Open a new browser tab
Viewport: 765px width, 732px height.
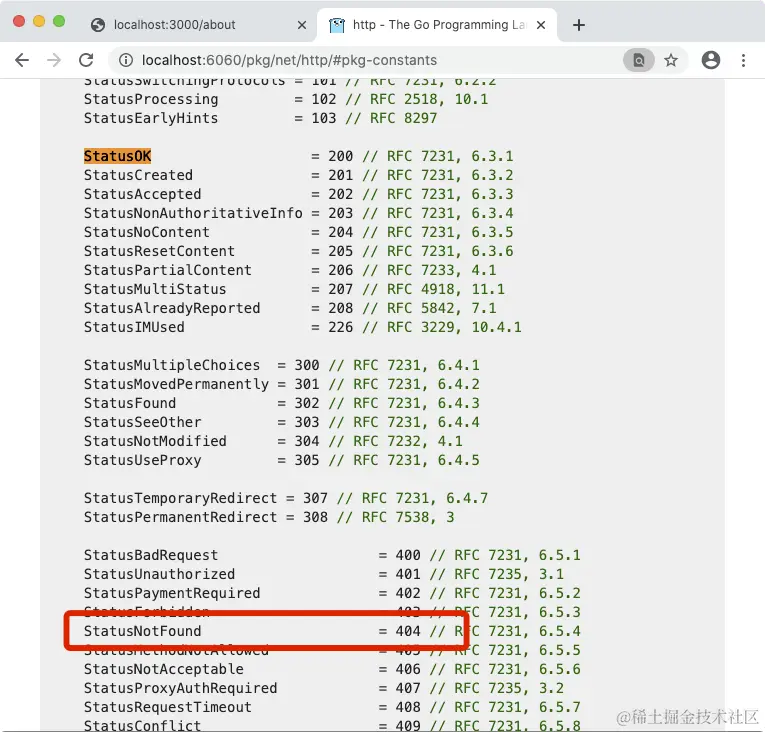coord(579,25)
